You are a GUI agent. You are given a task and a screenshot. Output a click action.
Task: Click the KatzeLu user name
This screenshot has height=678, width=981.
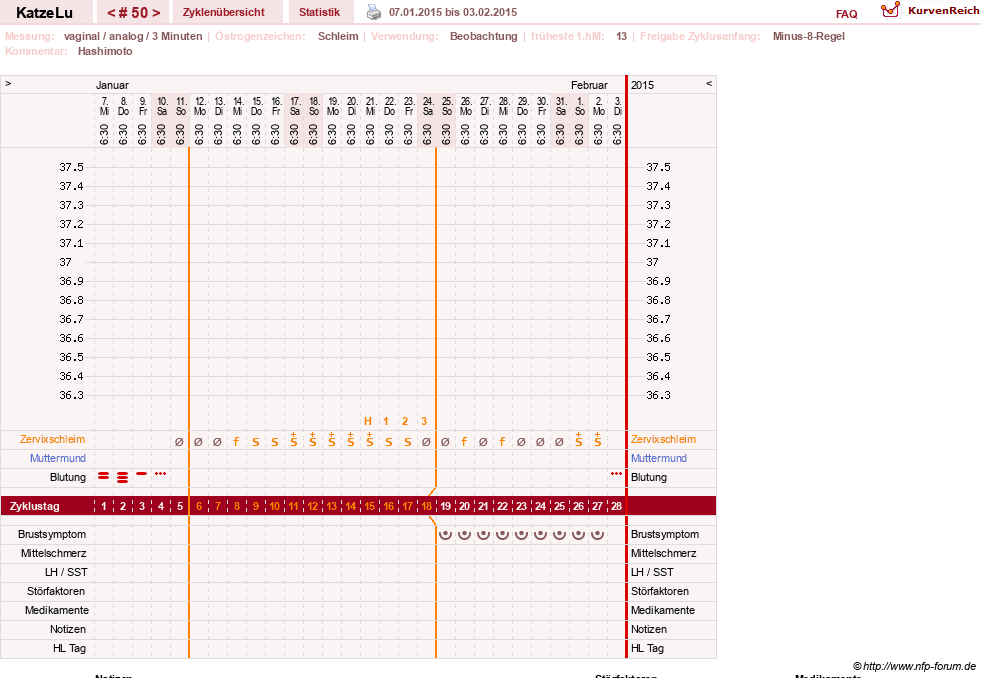(x=44, y=13)
